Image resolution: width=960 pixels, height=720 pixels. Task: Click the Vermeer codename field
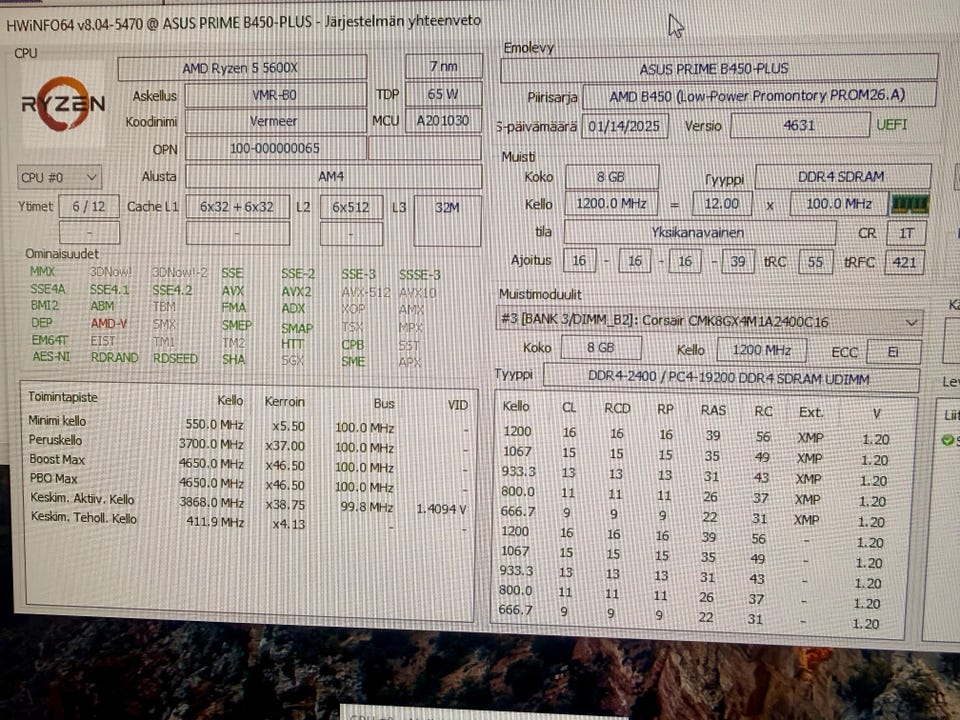[x=275, y=121]
